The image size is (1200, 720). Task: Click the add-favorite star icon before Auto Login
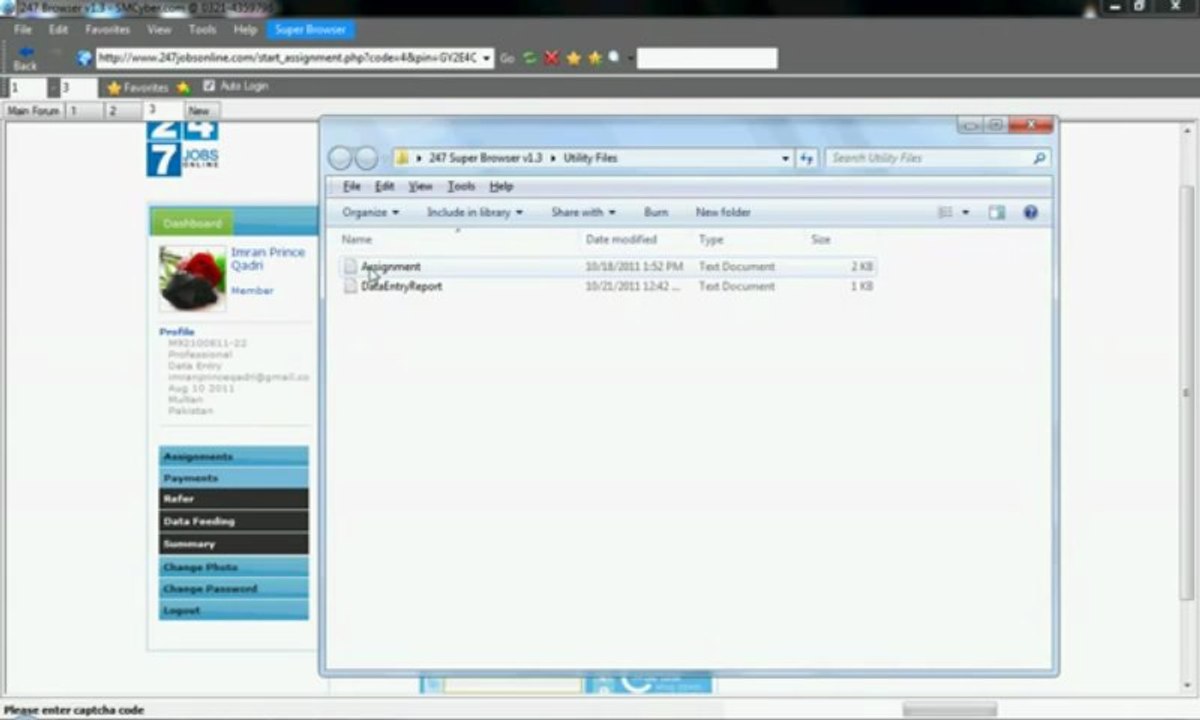(x=183, y=87)
